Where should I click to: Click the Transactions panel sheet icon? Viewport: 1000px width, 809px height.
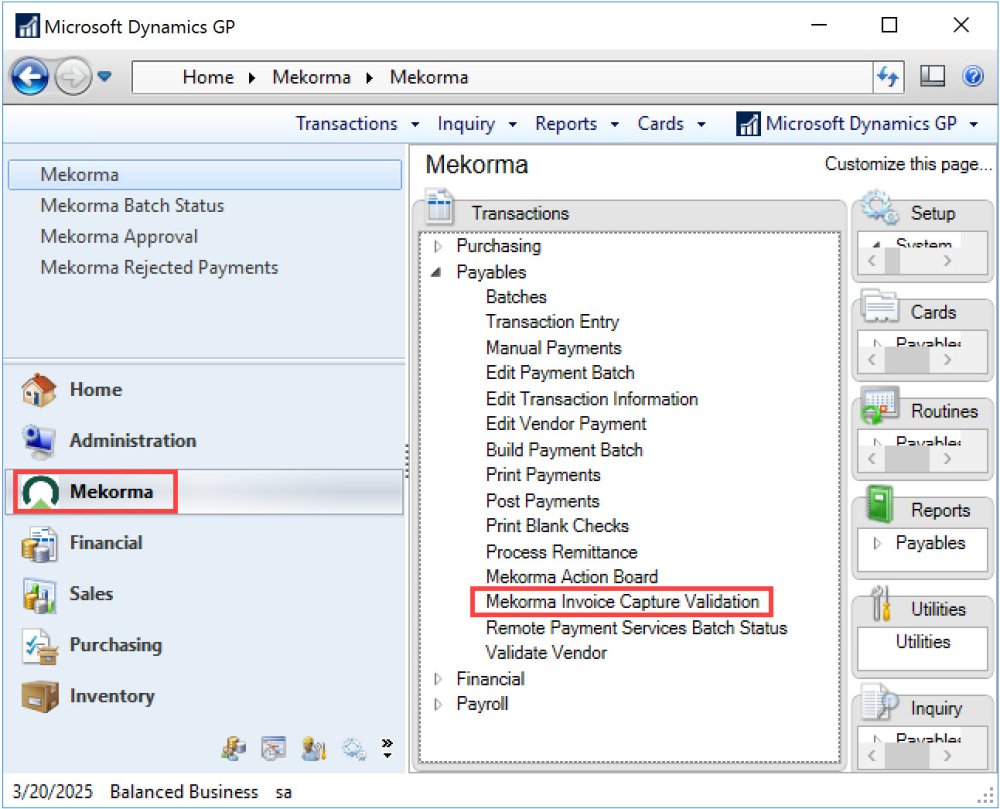tap(440, 207)
